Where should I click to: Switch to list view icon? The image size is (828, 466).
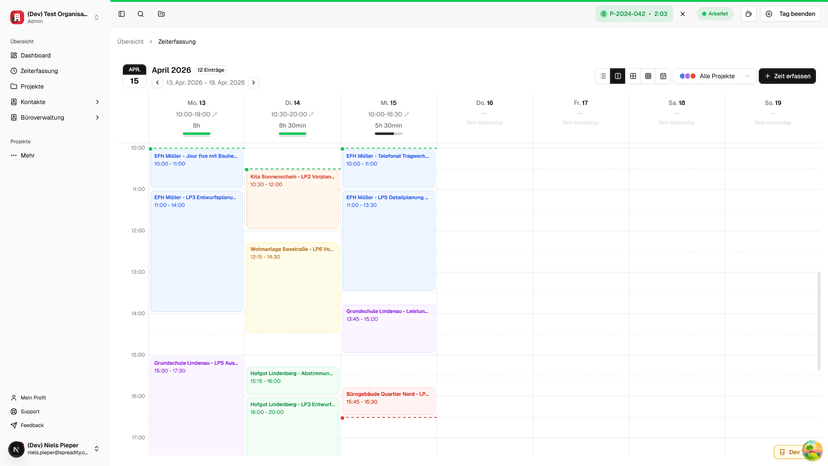[603, 76]
